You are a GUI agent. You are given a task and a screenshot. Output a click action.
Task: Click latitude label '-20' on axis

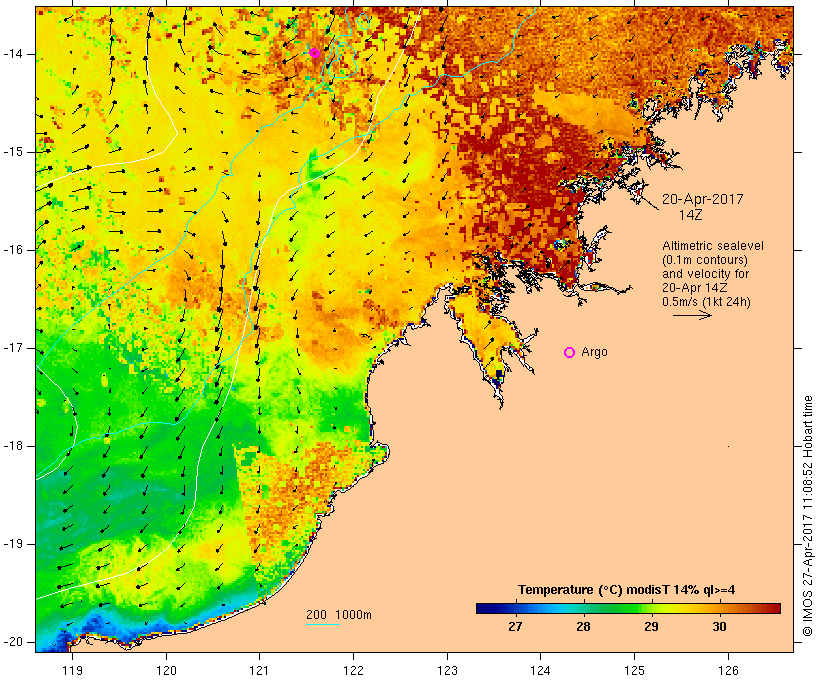pyautogui.click(x=12, y=642)
